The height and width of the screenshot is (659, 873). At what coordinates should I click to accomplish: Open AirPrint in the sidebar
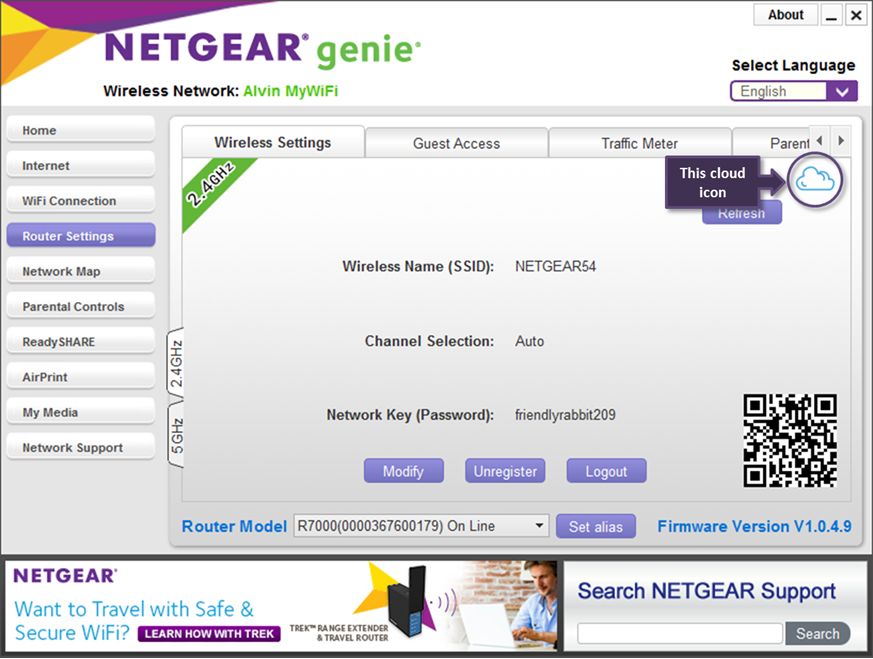(x=81, y=377)
